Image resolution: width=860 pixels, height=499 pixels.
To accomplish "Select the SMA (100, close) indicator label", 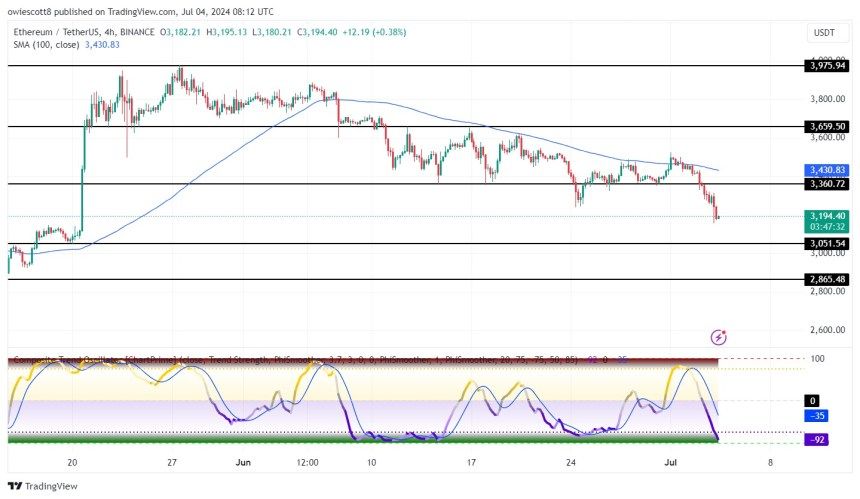I will 46,45.
